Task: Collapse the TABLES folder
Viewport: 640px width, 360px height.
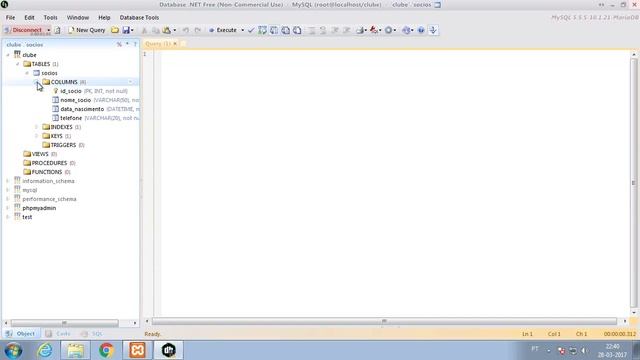Action: click(18, 64)
